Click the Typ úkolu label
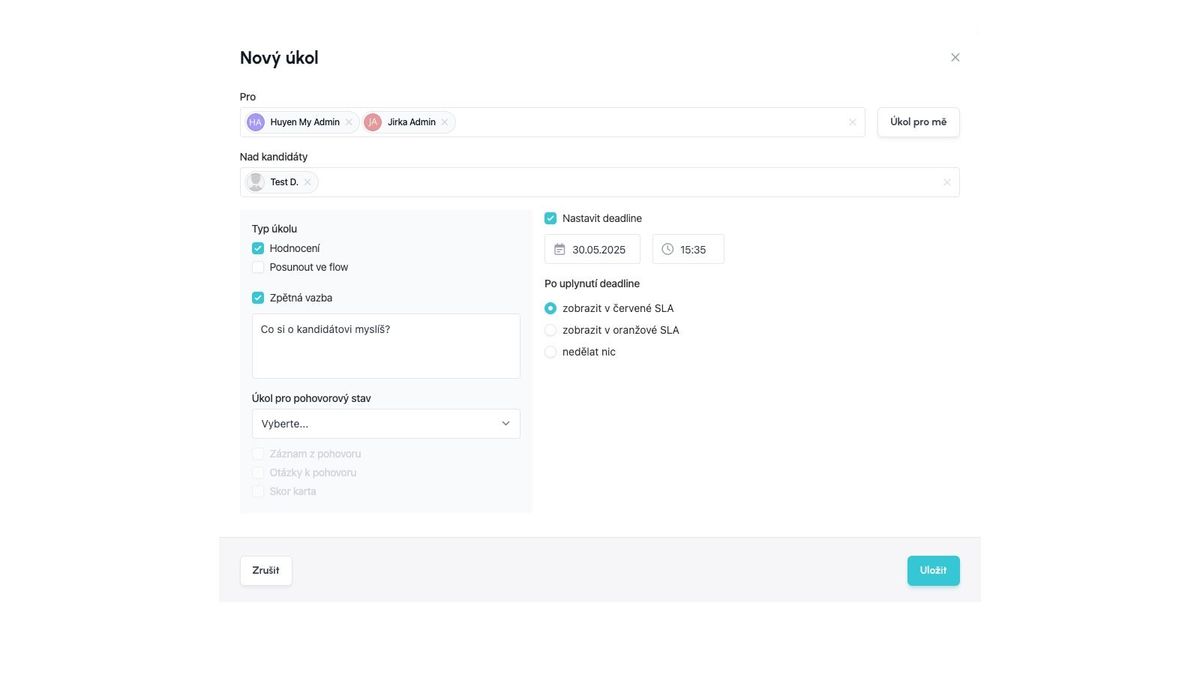Screen dimensions: 1200x675 coord(274,229)
